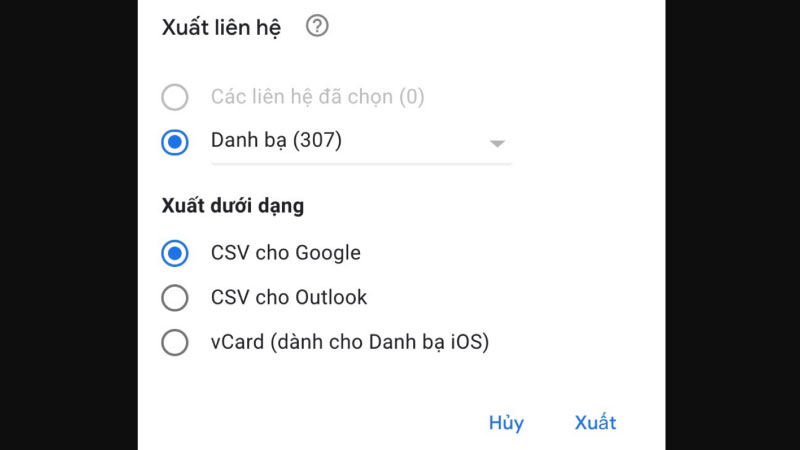
Task: Pick the vCard radio circle option
Action: coord(174,342)
